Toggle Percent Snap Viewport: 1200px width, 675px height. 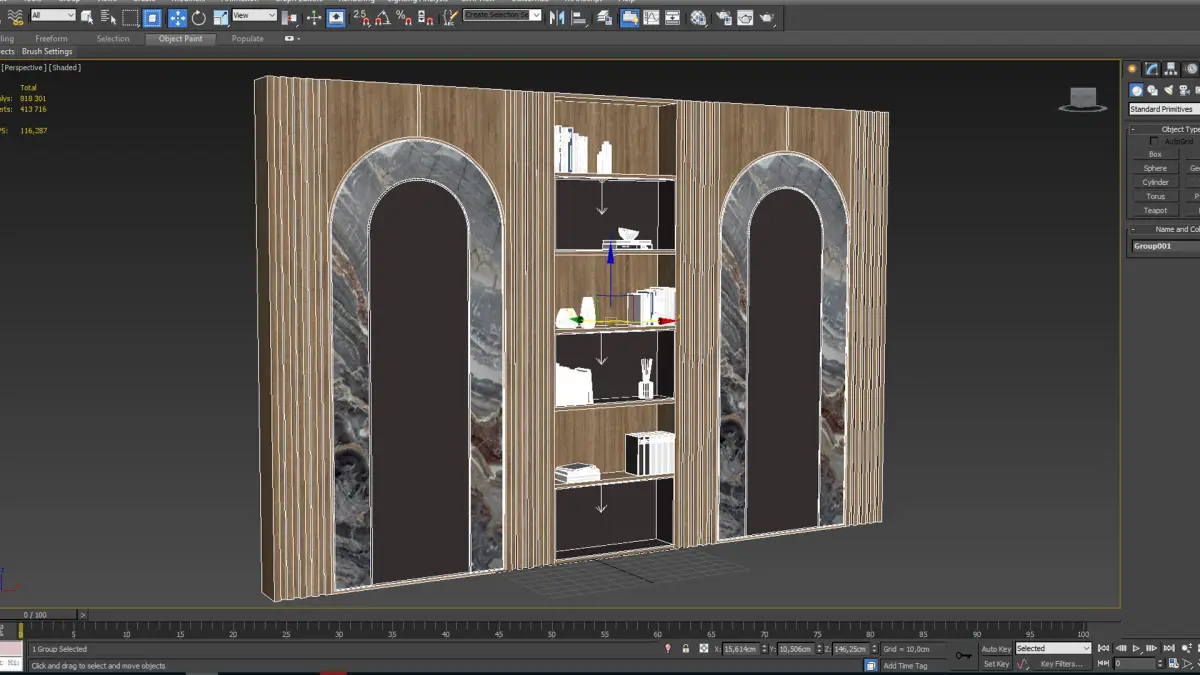pos(404,18)
